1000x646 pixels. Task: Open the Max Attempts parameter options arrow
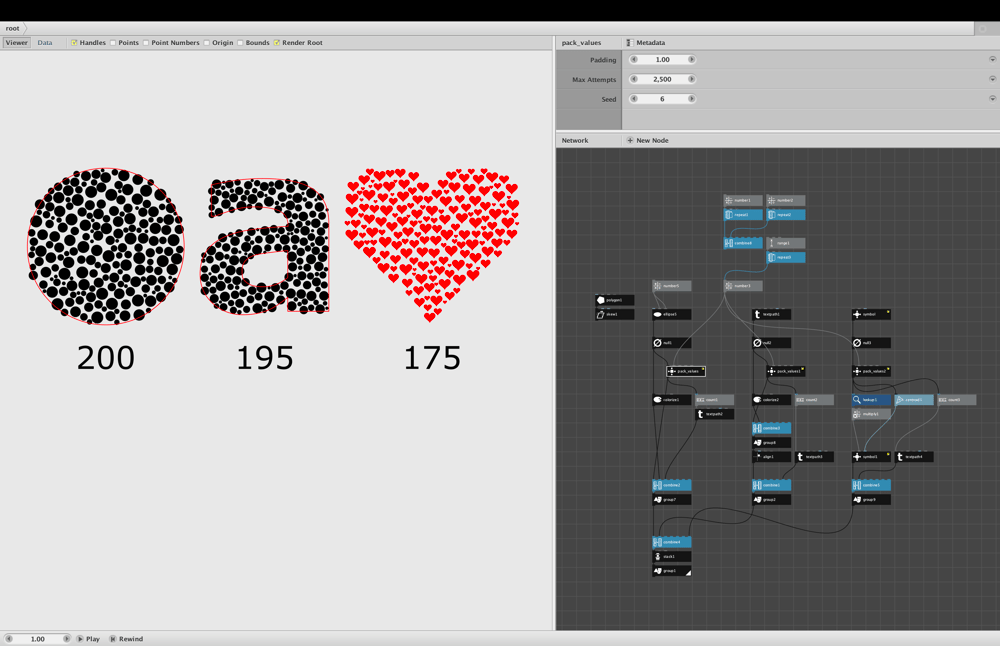992,79
